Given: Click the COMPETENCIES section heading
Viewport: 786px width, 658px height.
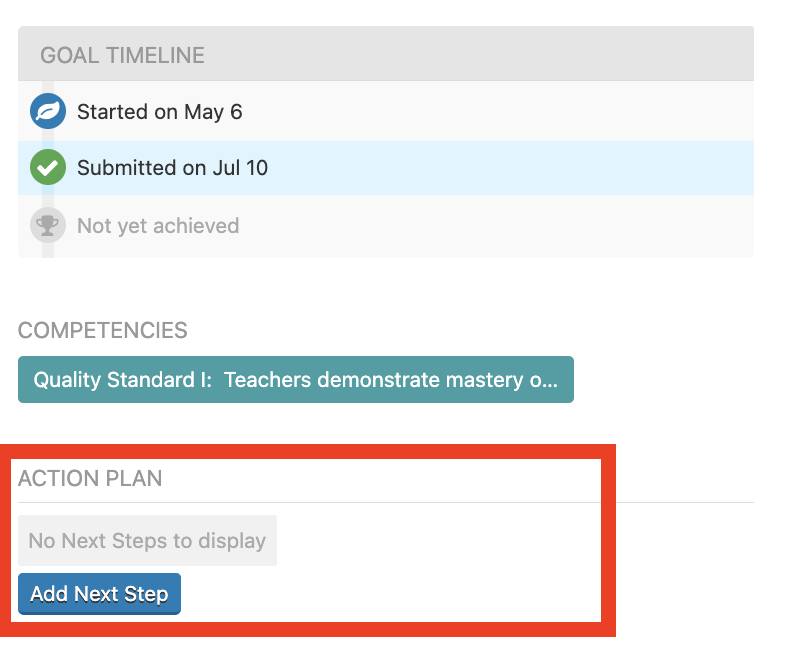Looking at the screenshot, I should coord(103,330).
